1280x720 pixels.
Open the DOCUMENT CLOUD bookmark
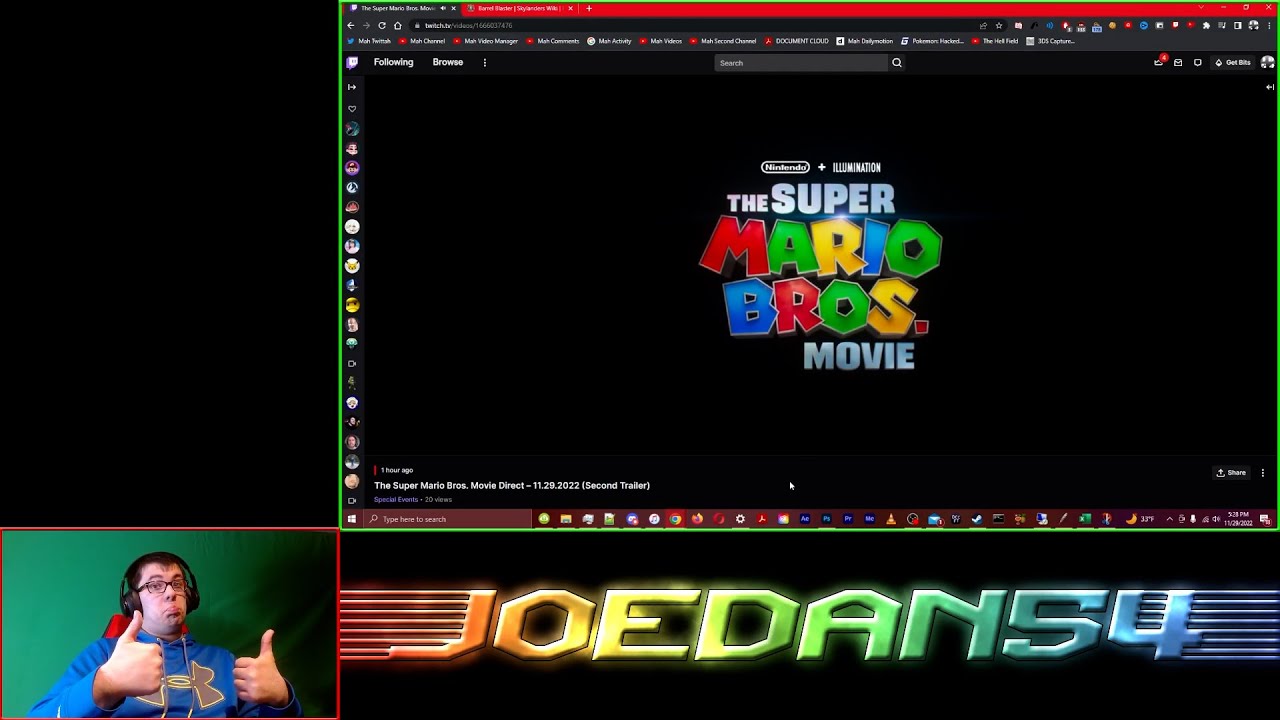[796, 41]
